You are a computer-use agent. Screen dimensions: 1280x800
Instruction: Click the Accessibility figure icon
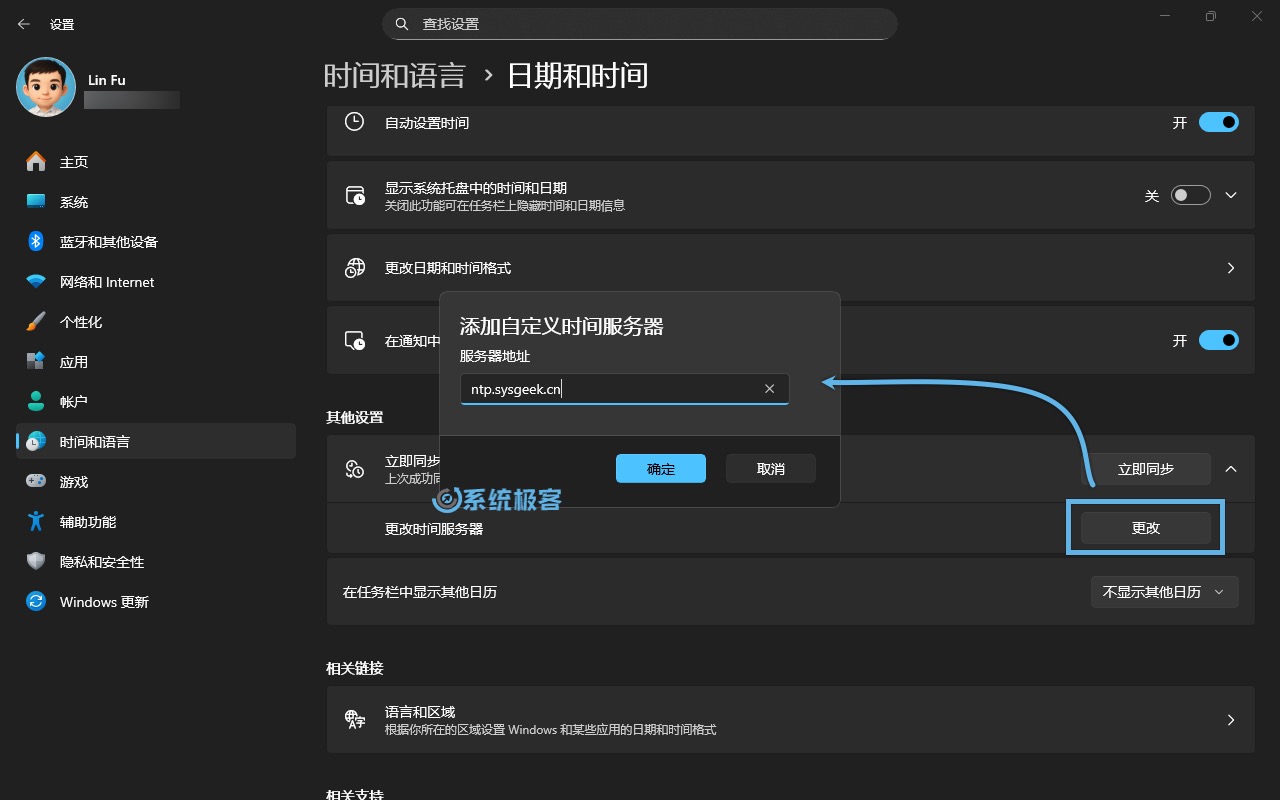point(36,522)
